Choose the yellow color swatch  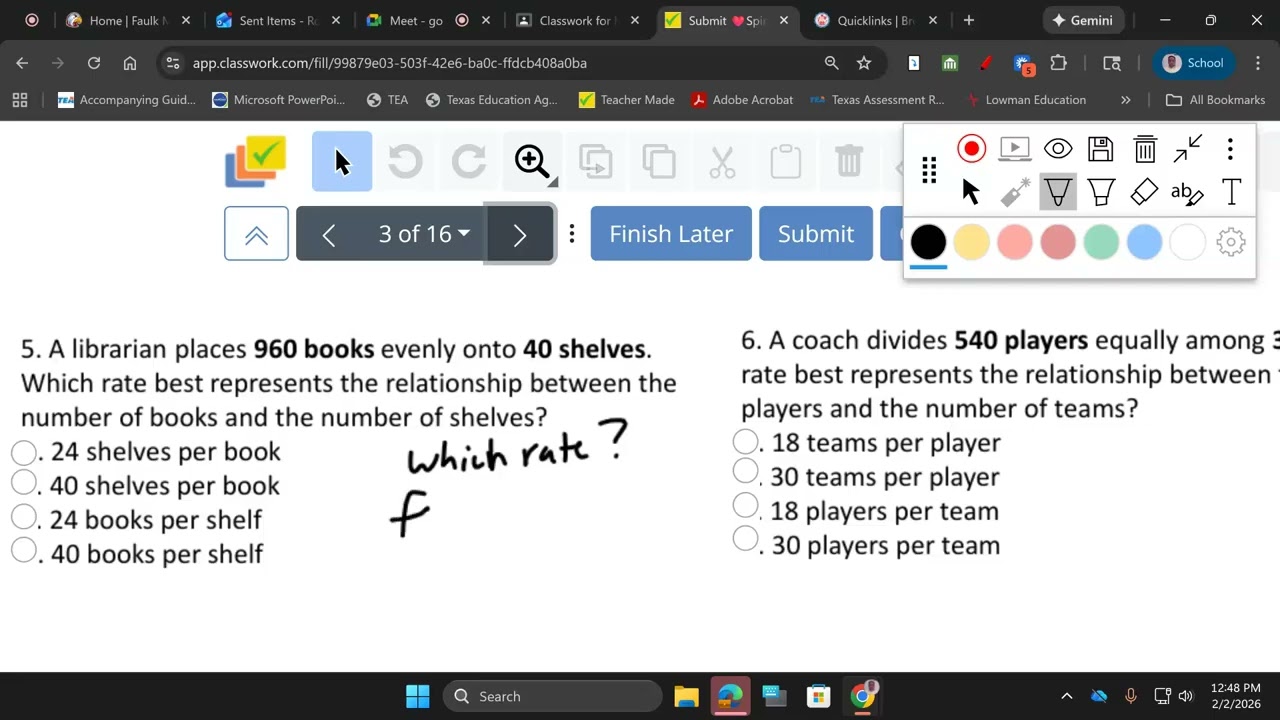[971, 242]
